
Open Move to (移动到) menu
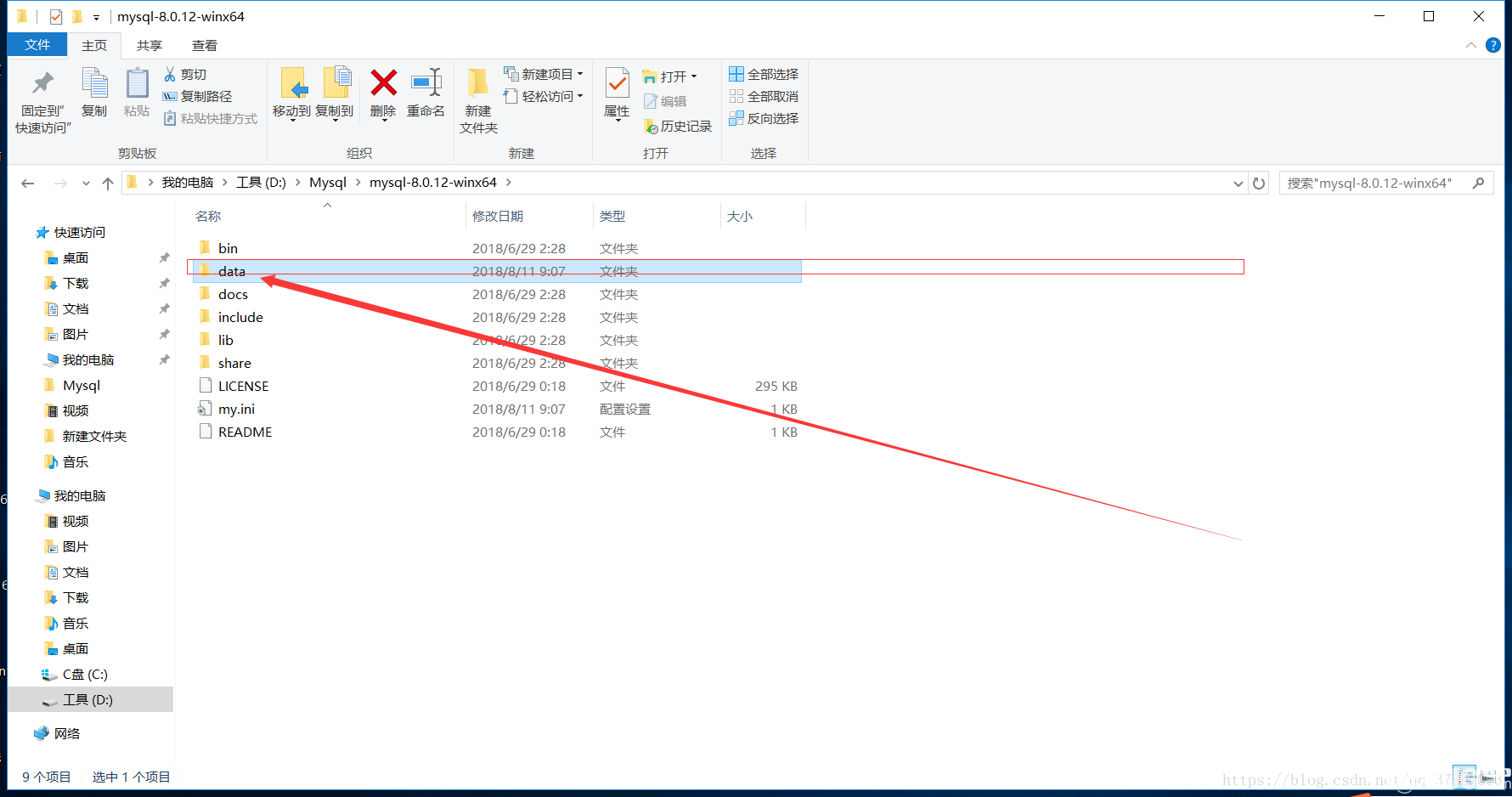(x=291, y=93)
